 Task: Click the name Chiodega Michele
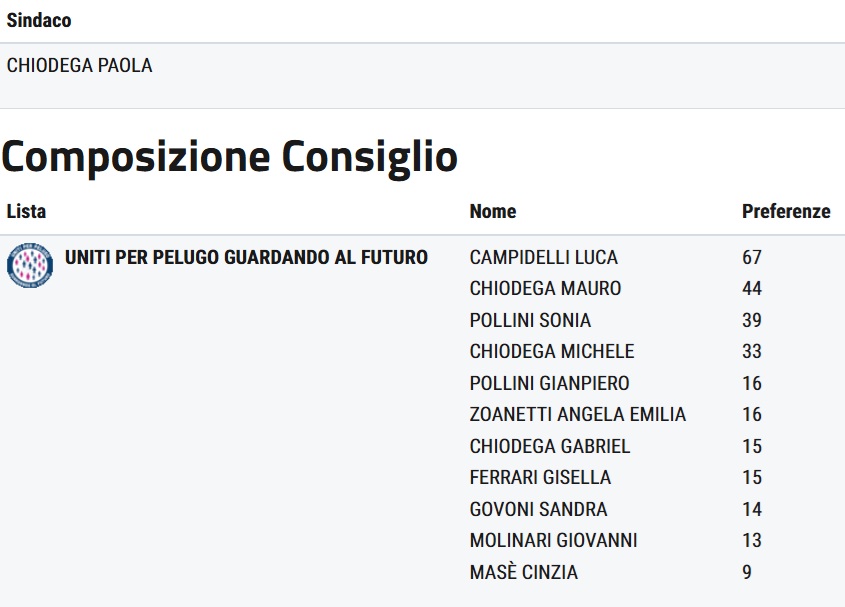point(552,351)
